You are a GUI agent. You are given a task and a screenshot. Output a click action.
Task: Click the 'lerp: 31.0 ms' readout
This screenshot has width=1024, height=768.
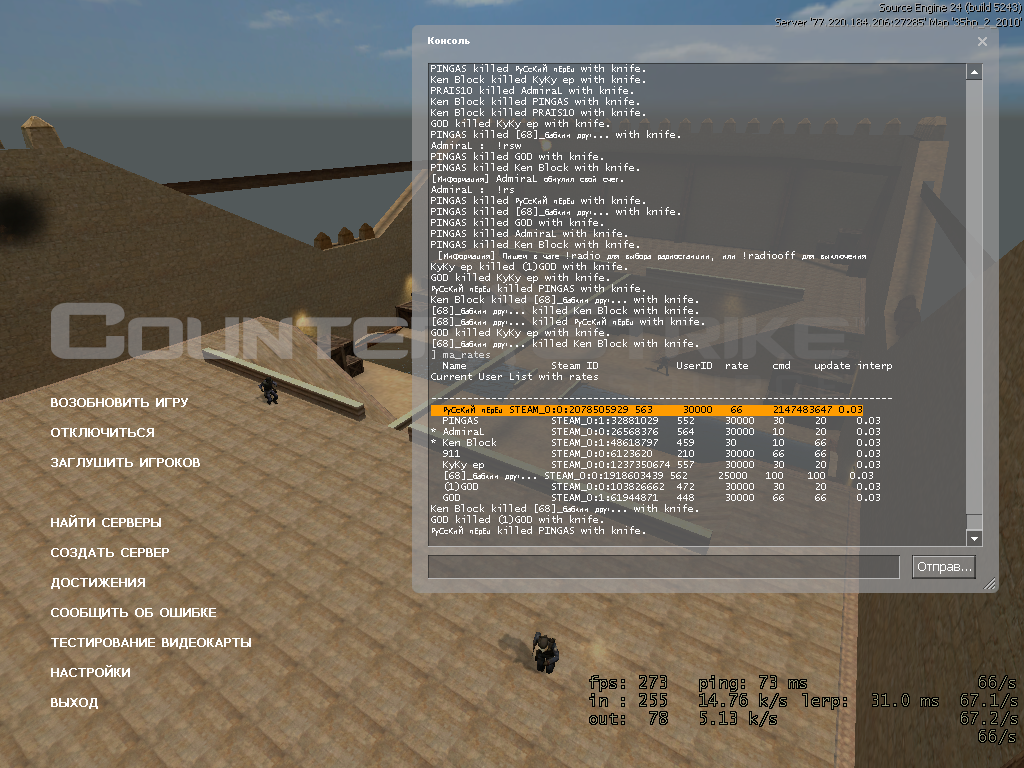point(870,701)
